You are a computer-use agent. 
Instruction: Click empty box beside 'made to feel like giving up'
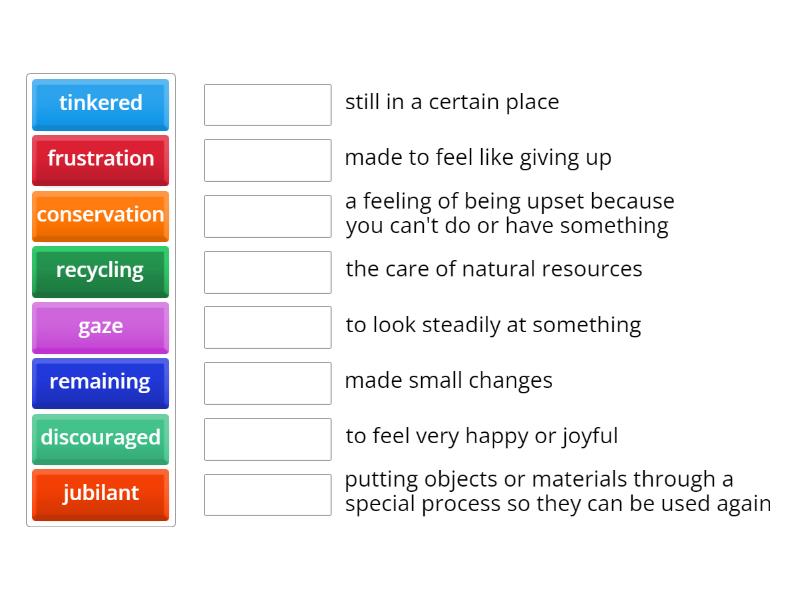(x=268, y=160)
